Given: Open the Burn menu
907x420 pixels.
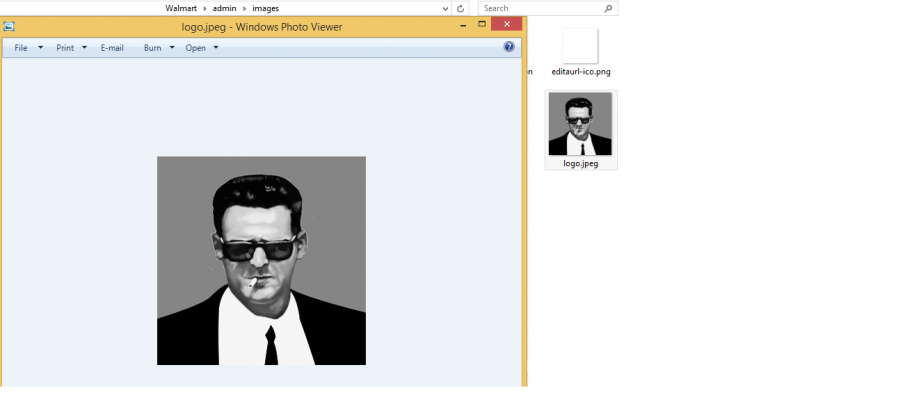Looking at the screenshot, I should pos(153,48).
